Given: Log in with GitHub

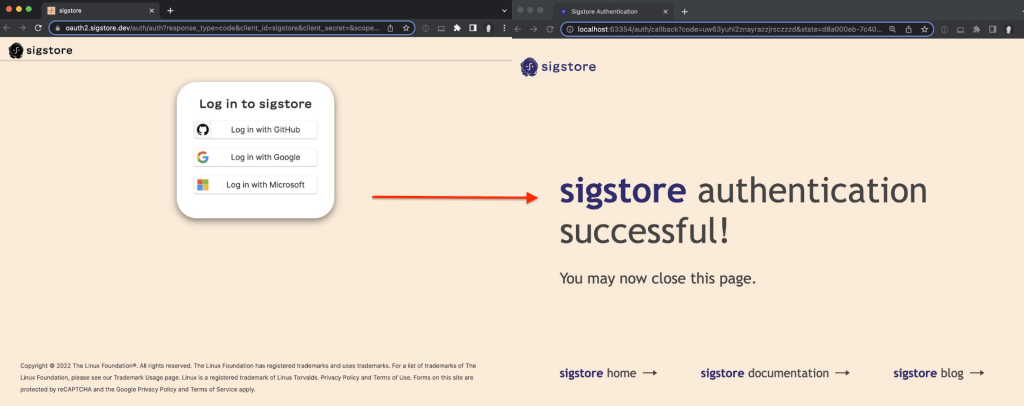Looking at the screenshot, I should pos(255,130).
